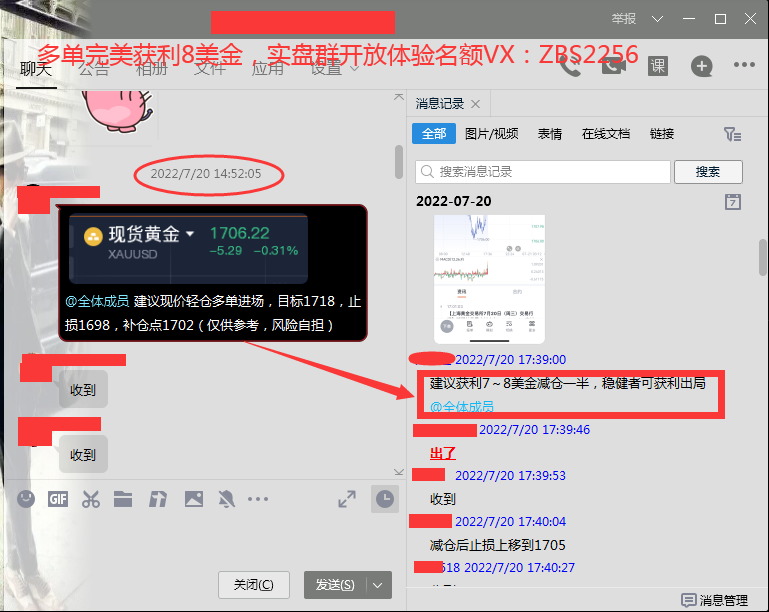Click the 消息记录 panel tab

[439, 104]
